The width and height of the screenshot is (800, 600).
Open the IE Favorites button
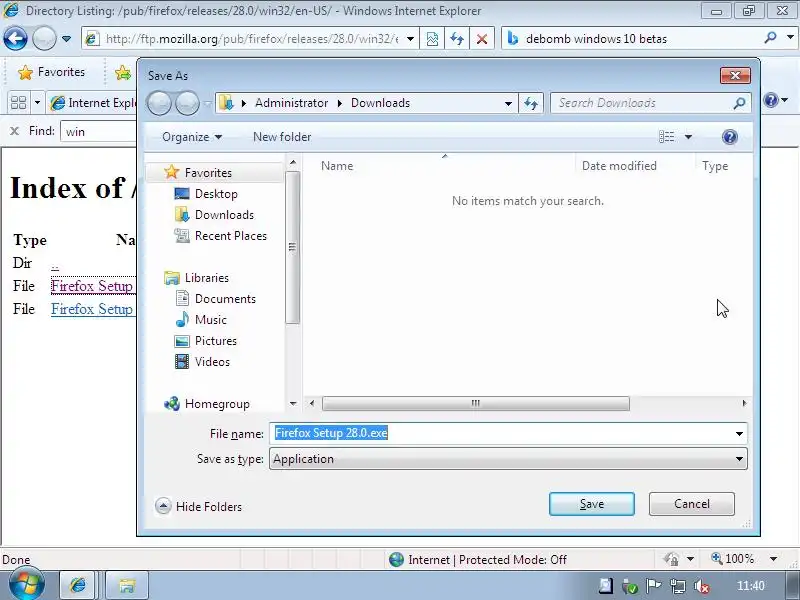pyautogui.click(x=52, y=72)
